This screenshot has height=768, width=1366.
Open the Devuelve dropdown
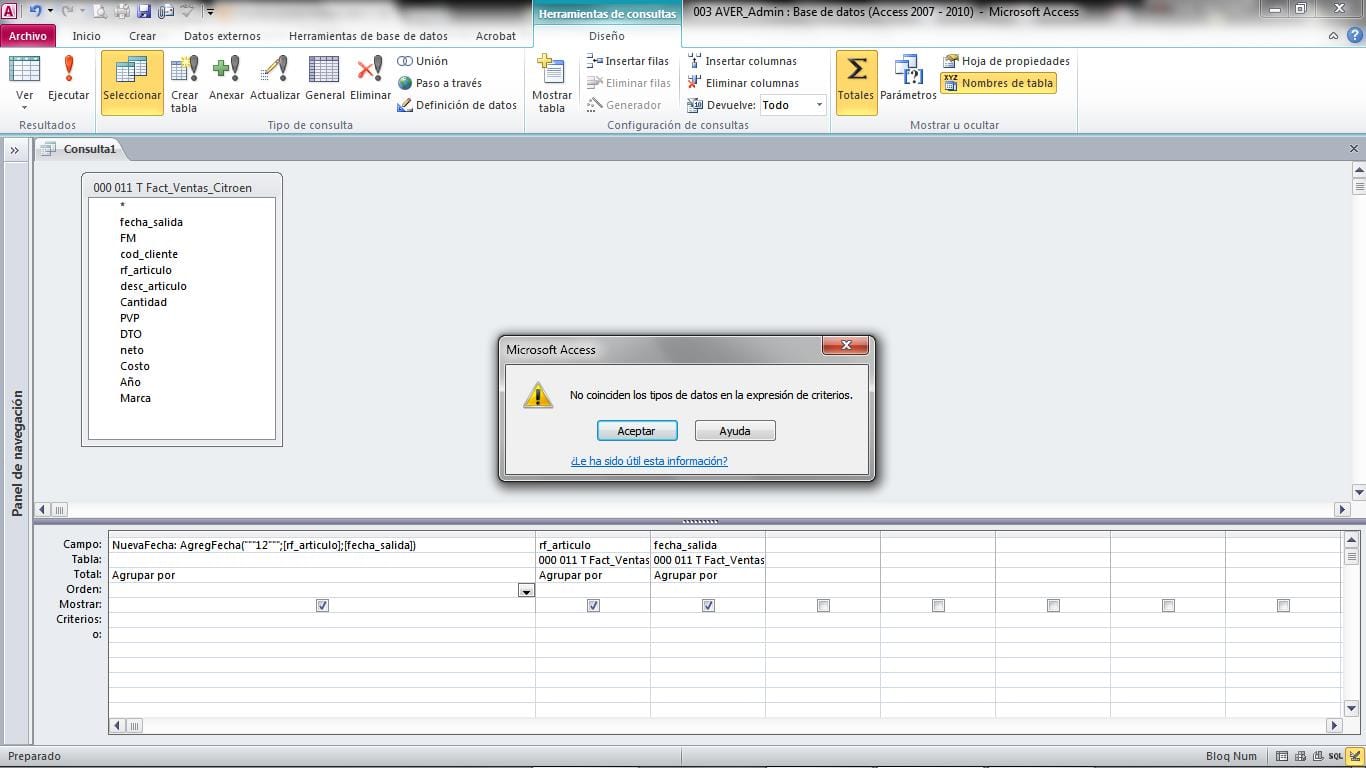click(818, 104)
